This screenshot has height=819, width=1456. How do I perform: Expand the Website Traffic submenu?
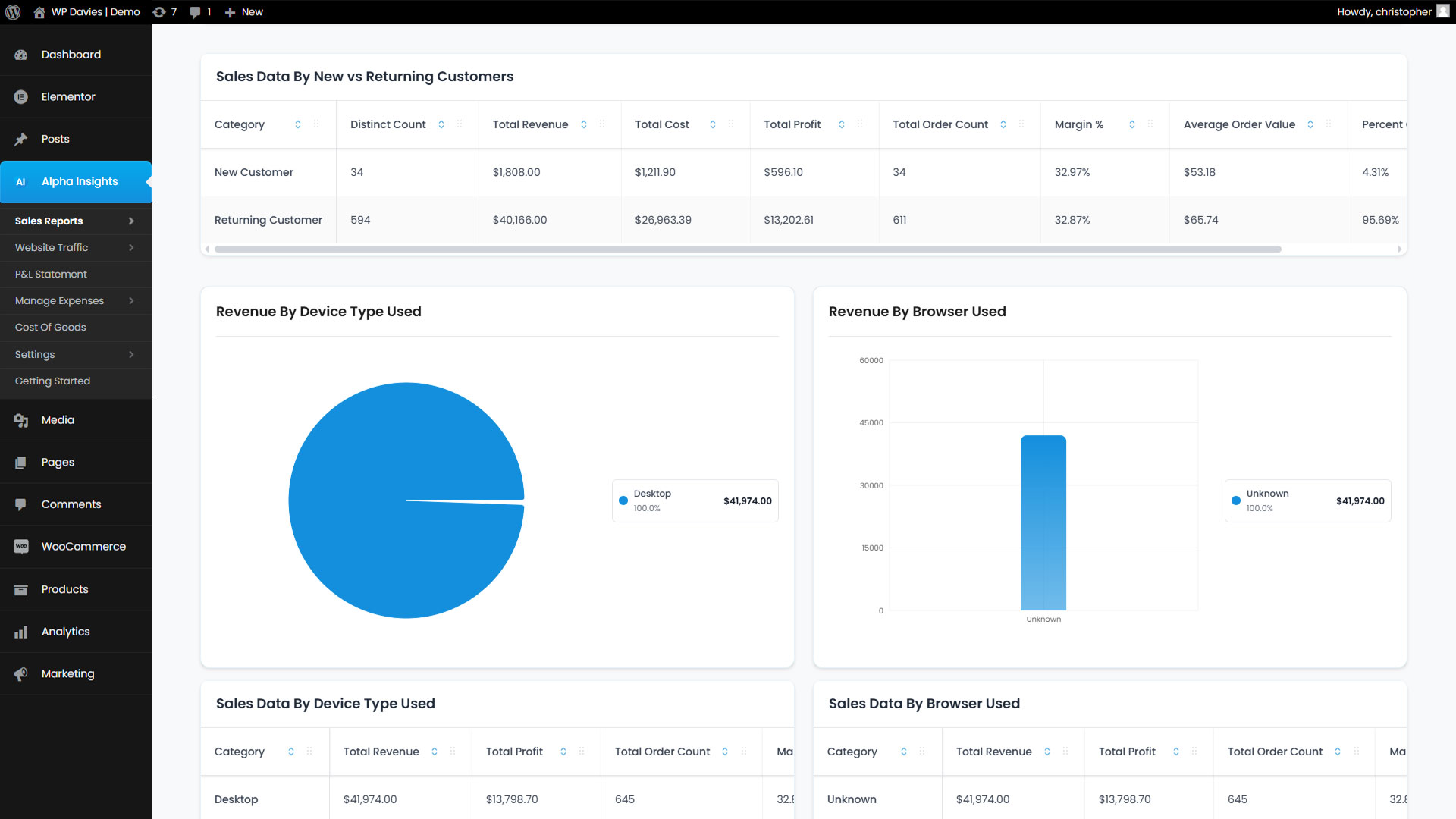tap(131, 248)
